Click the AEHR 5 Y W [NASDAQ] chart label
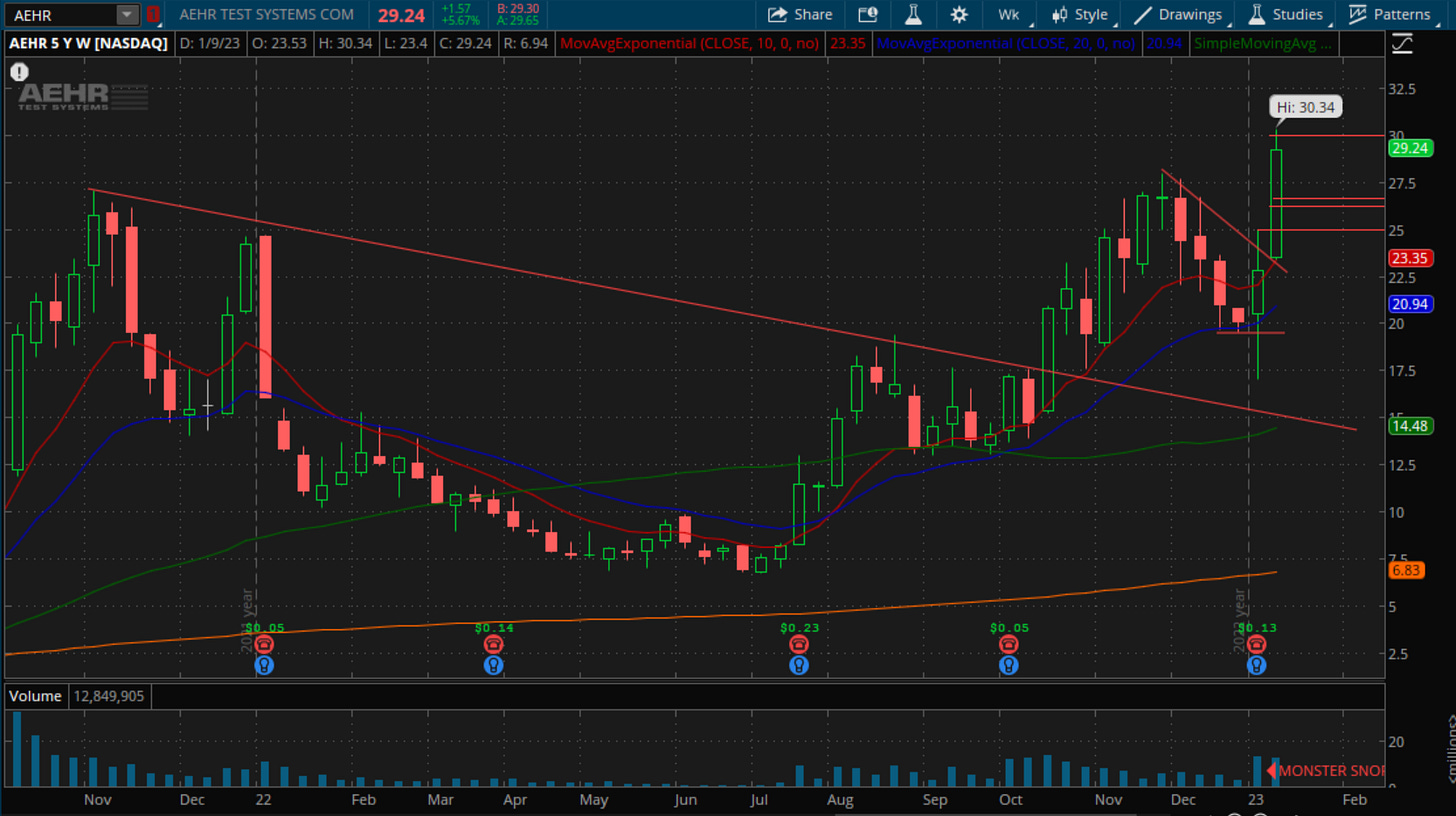 [89, 44]
